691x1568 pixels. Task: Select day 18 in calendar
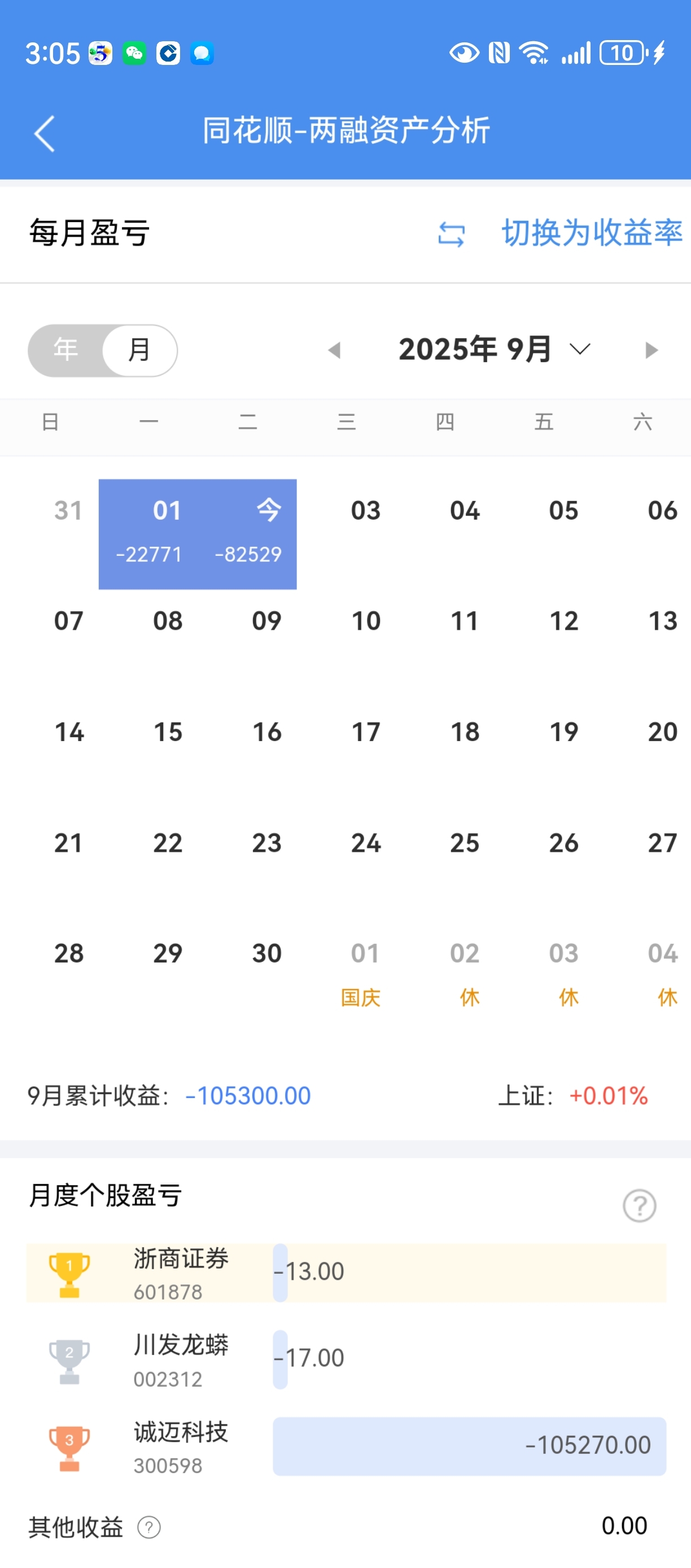pos(465,731)
